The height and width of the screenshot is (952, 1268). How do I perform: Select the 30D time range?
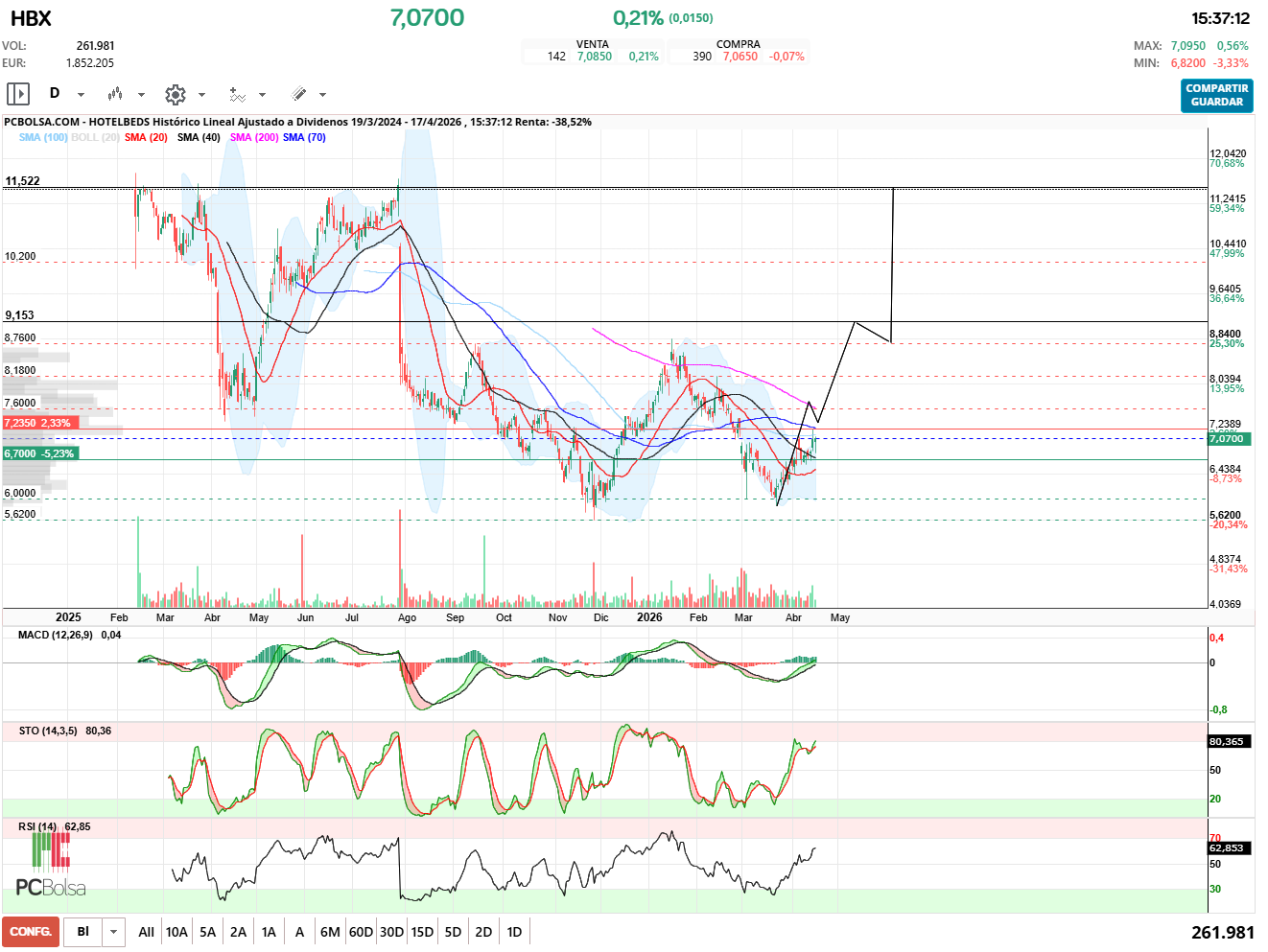391,932
